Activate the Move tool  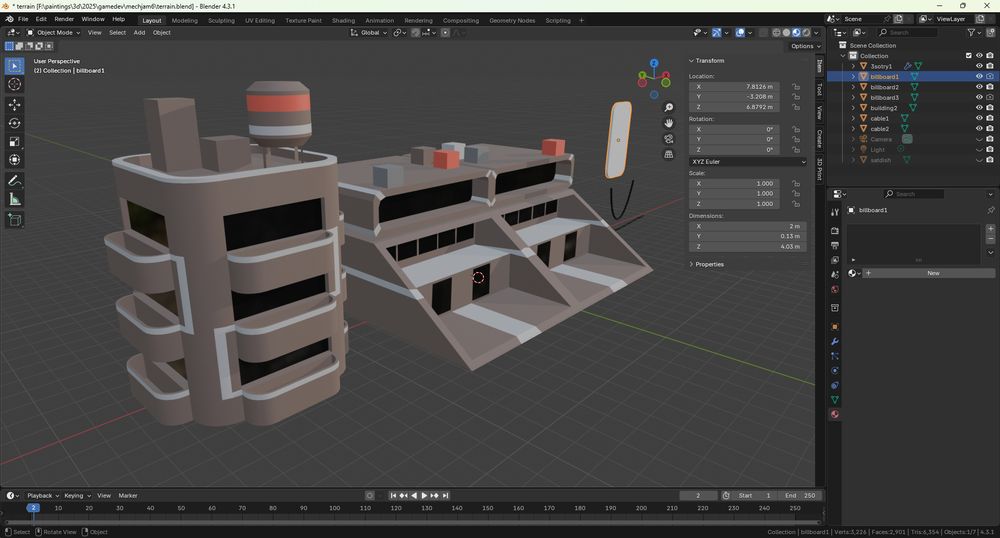(15, 105)
